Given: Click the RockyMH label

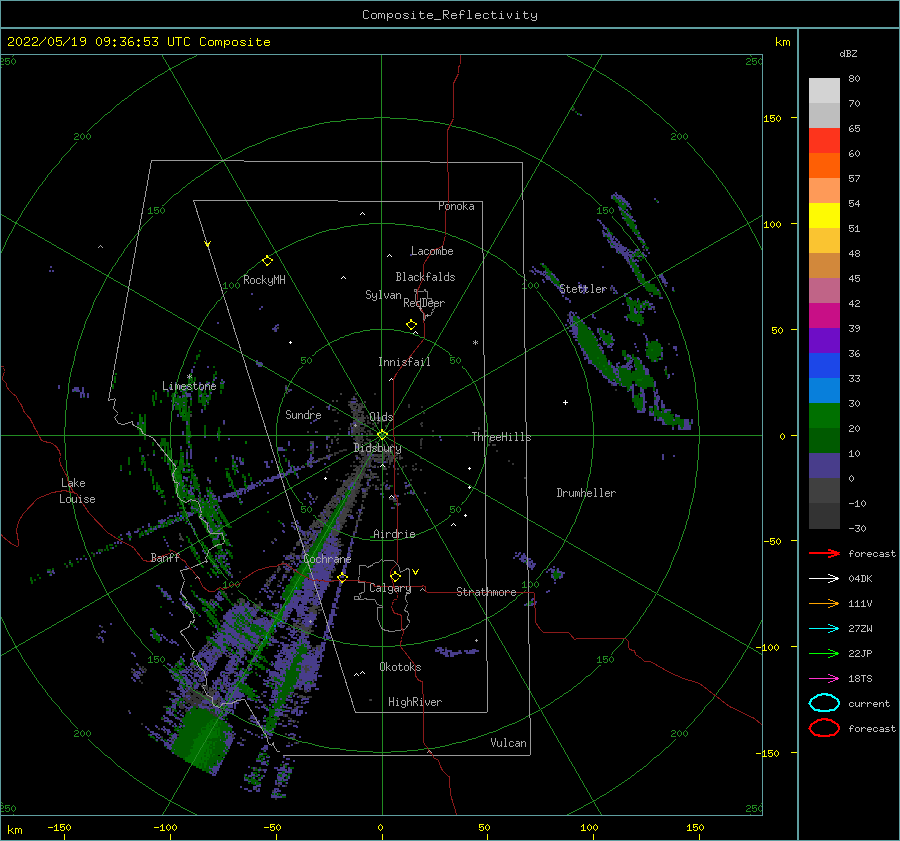Looking at the screenshot, I should (264, 280).
